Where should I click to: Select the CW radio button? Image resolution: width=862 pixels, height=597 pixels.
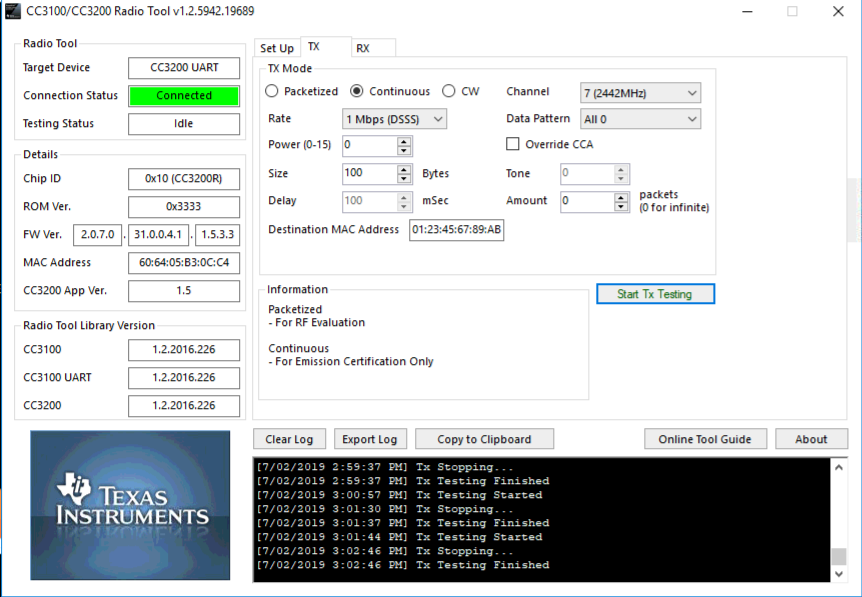coord(449,91)
